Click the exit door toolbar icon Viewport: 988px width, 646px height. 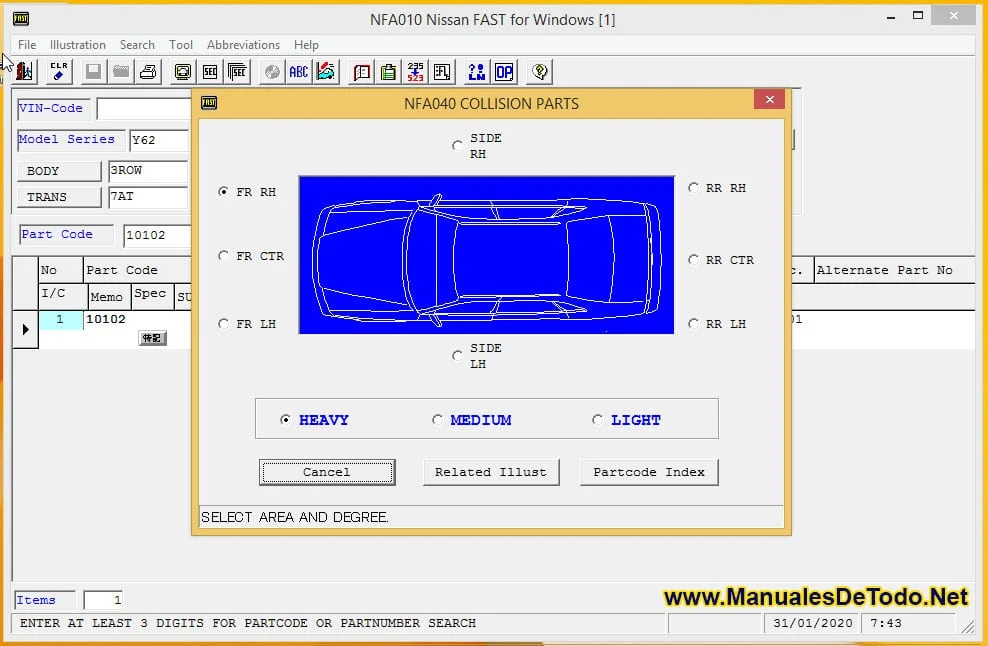coord(25,72)
